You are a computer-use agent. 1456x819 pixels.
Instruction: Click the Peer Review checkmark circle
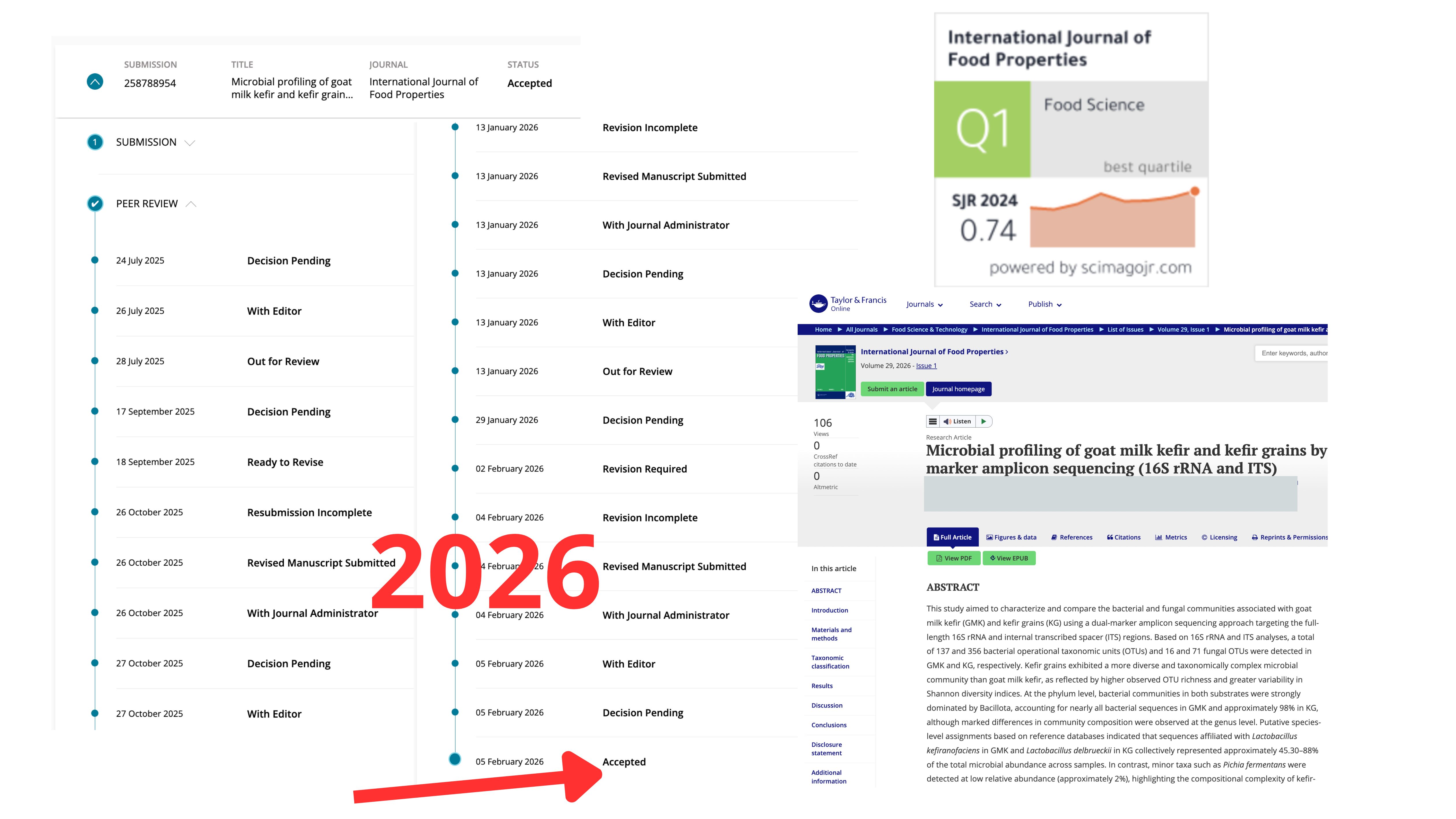(95, 203)
